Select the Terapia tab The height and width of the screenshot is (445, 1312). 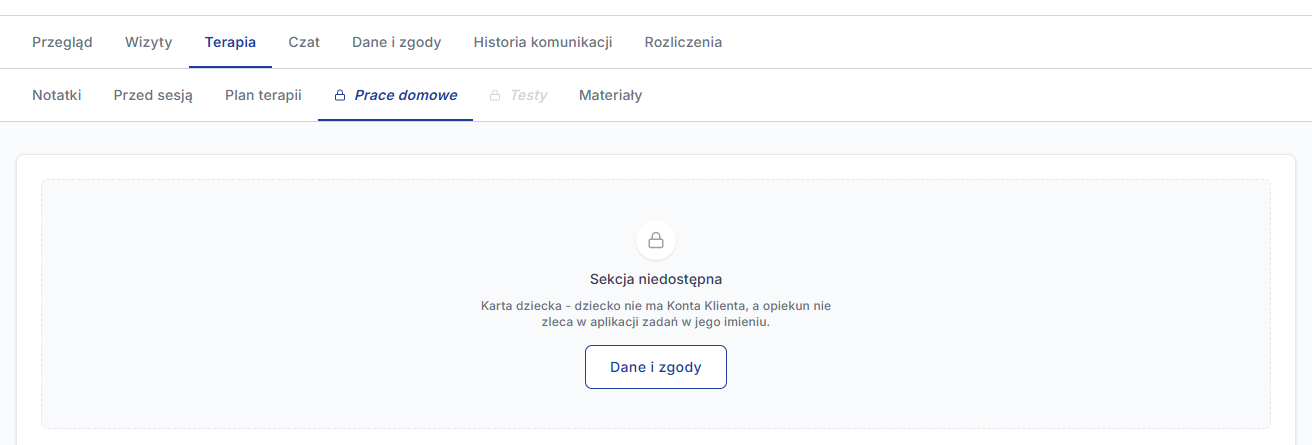pos(230,42)
